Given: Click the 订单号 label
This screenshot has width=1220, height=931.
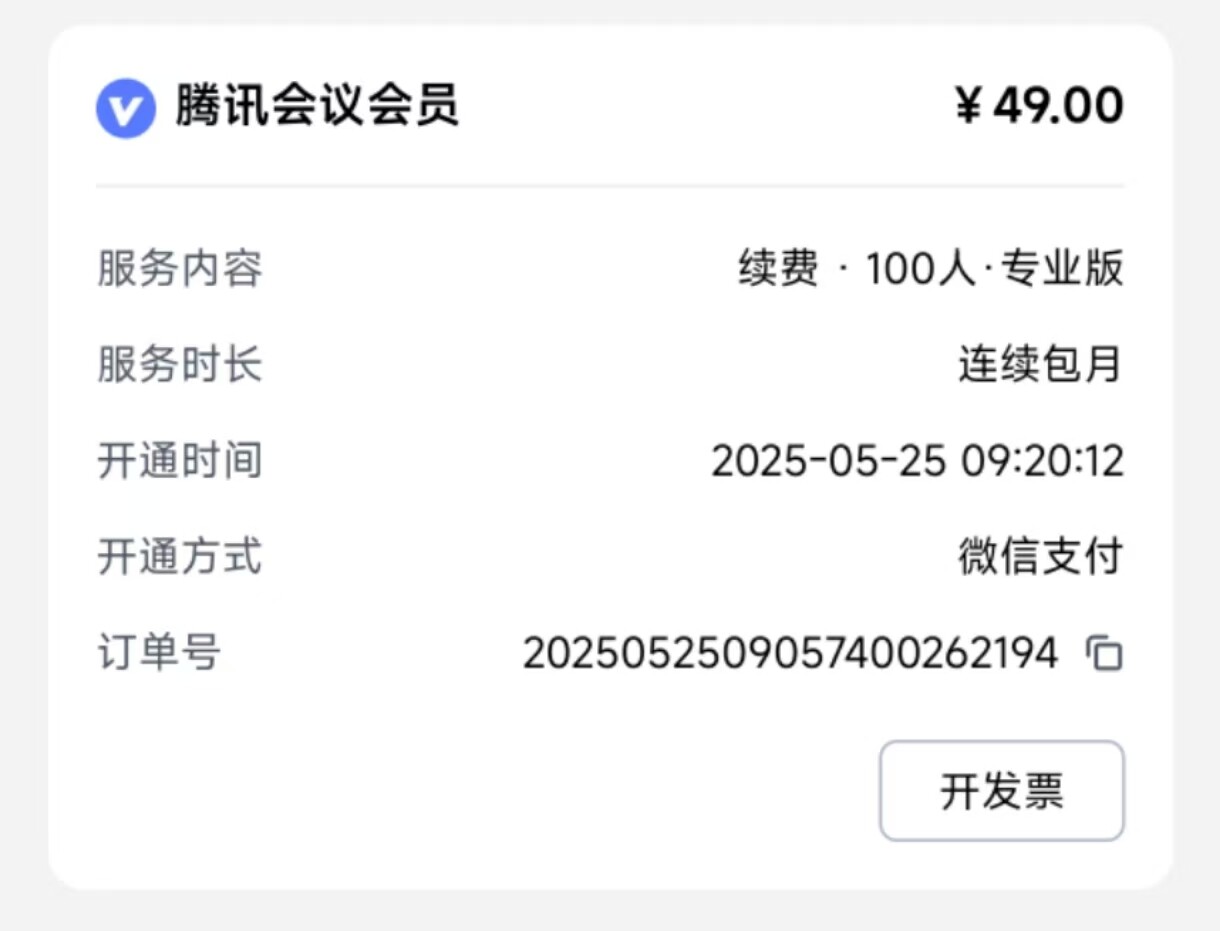Looking at the screenshot, I should (159, 653).
